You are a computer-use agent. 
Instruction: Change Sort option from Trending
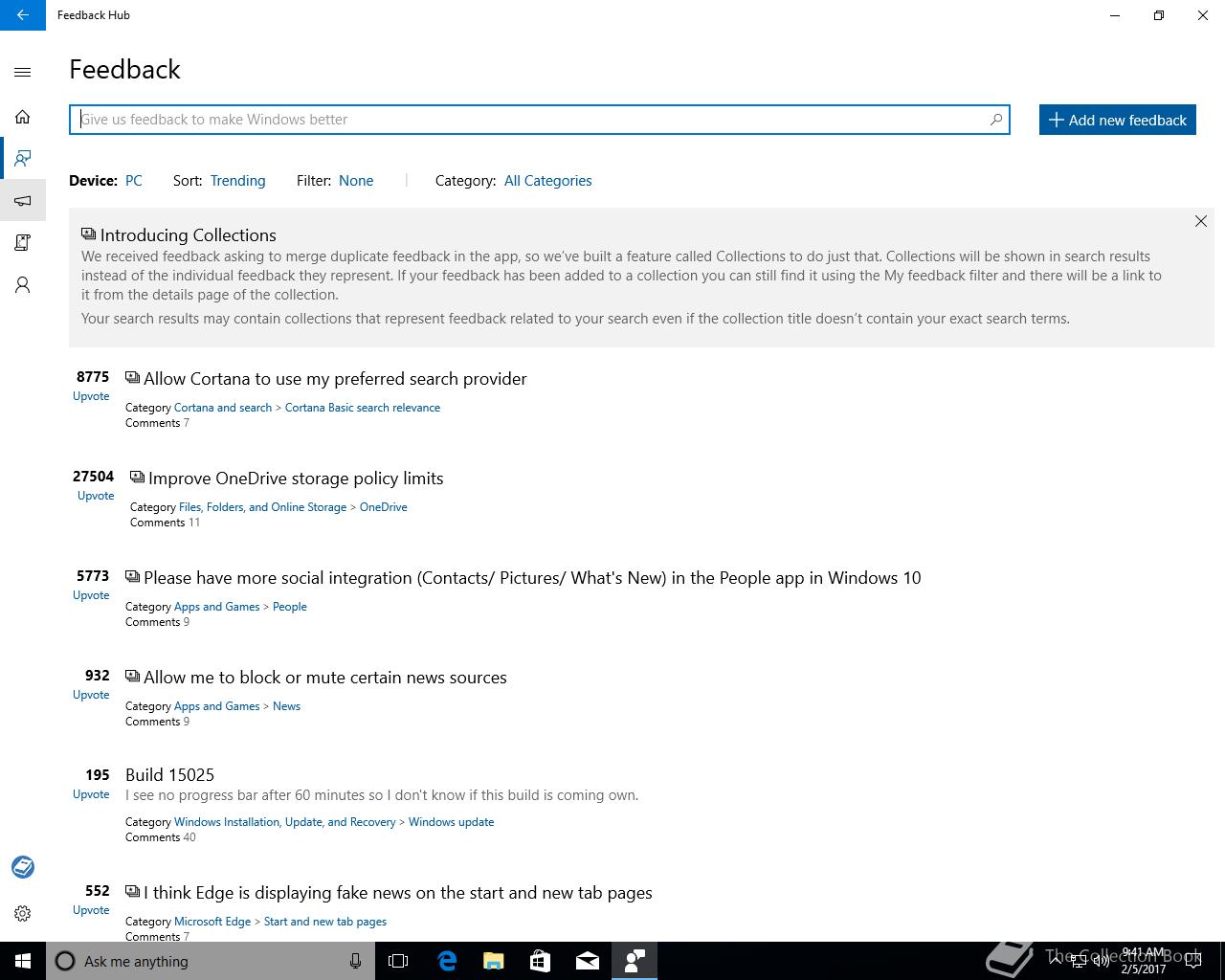[x=238, y=181]
